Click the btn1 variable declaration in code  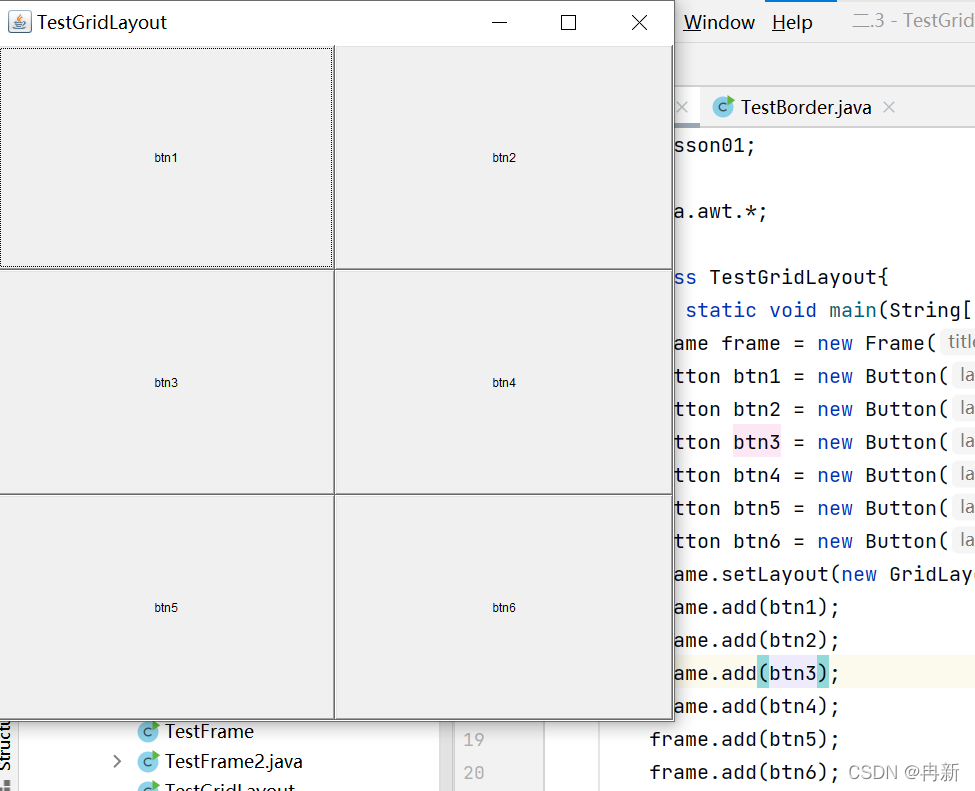tap(757, 376)
